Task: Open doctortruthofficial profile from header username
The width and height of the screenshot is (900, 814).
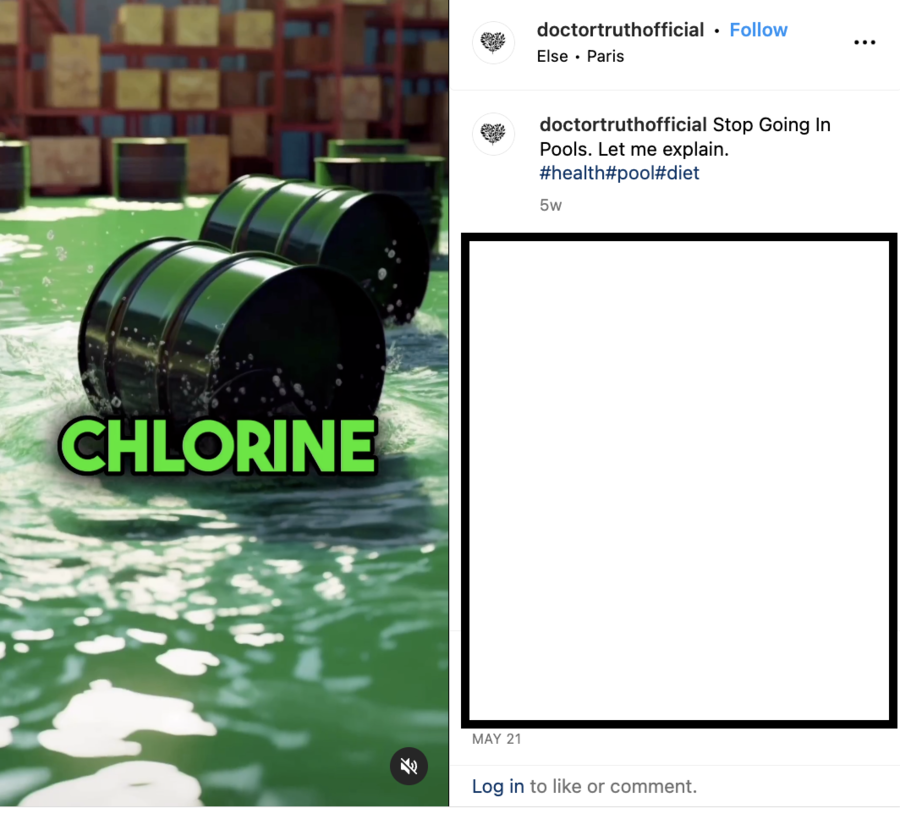Action: click(620, 30)
